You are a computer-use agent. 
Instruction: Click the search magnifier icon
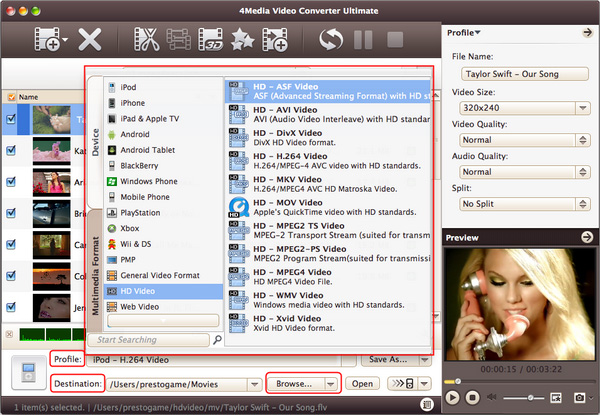coord(216,340)
